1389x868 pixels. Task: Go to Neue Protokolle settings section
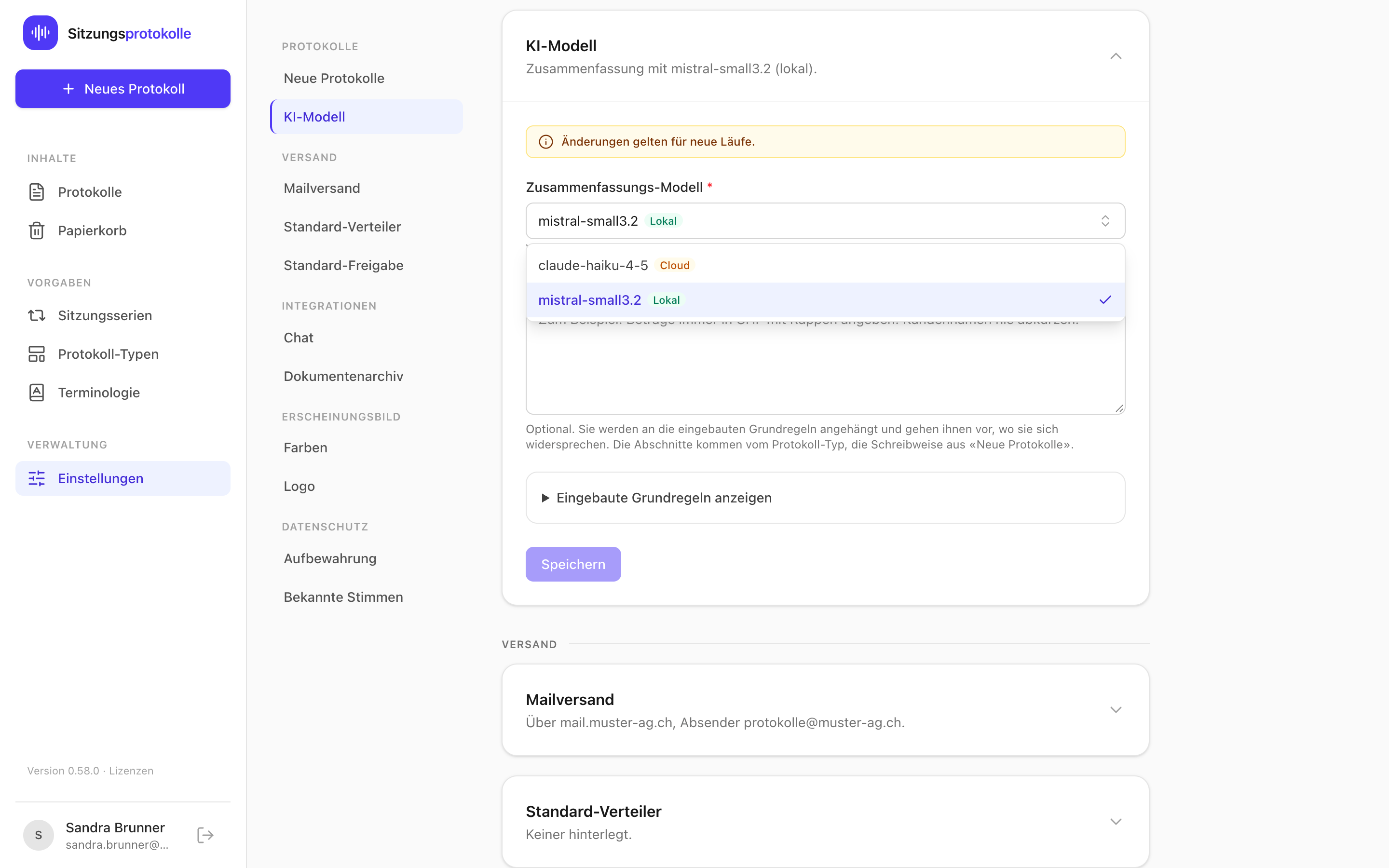tap(367, 78)
